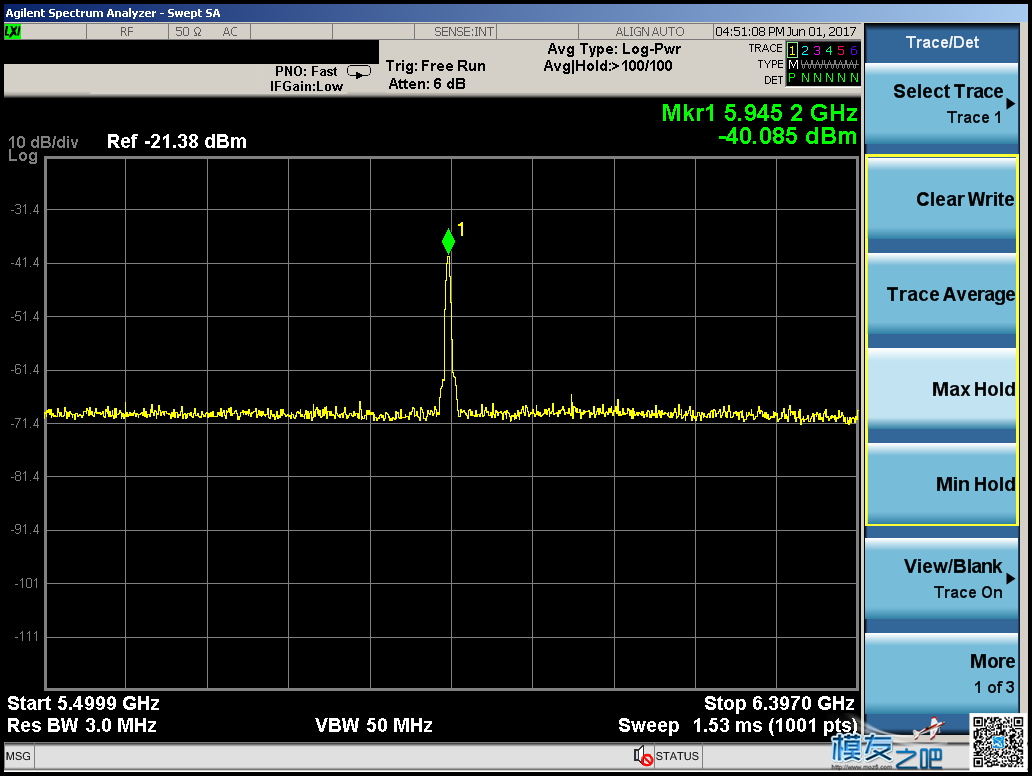The height and width of the screenshot is (776, 1032).
Task: Choose Clear Write trace mode
Action: (x=942, y=199)
